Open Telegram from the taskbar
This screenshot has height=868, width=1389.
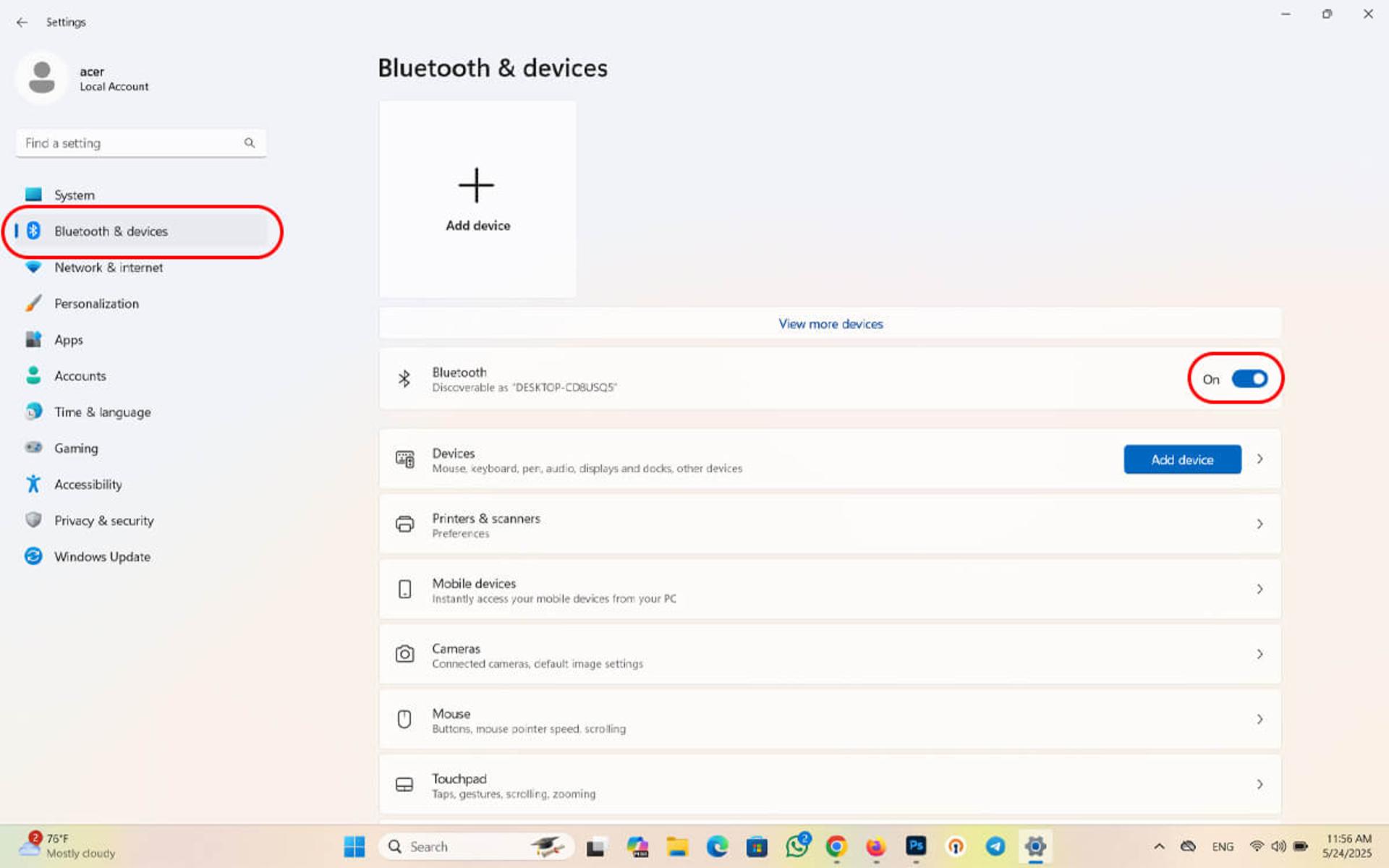tap(995, 846)
